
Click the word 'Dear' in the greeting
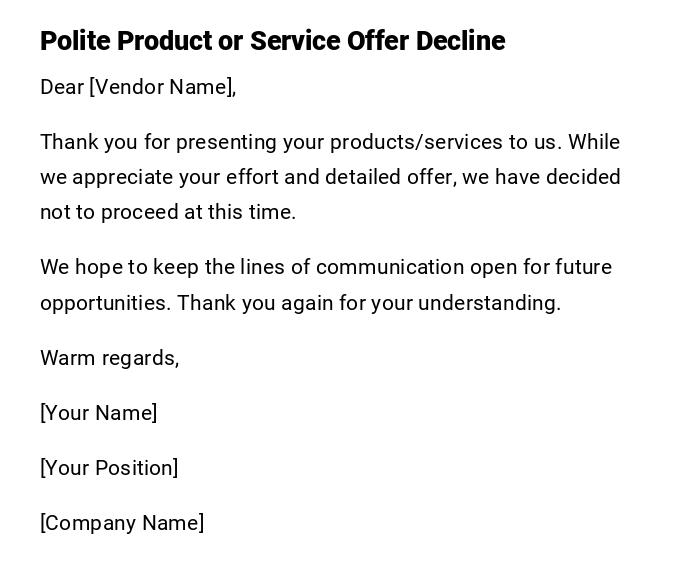pyautogui.click(x=62, y=87)
